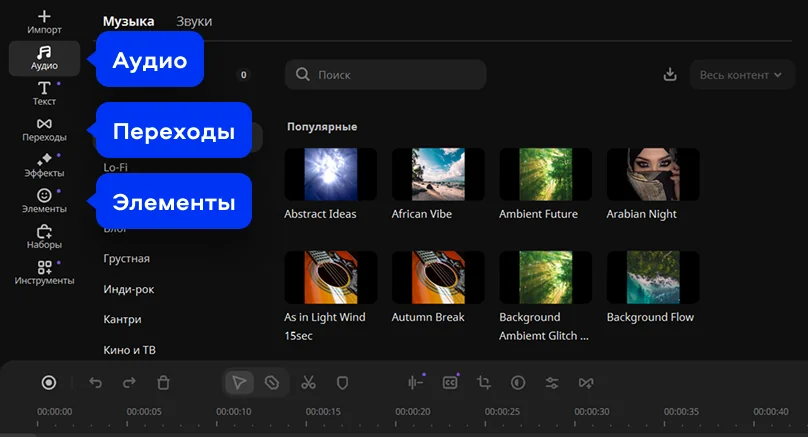The image size is (808, 437).
Task: Open the Инструменты tools panel
Action: click(44, 273)
